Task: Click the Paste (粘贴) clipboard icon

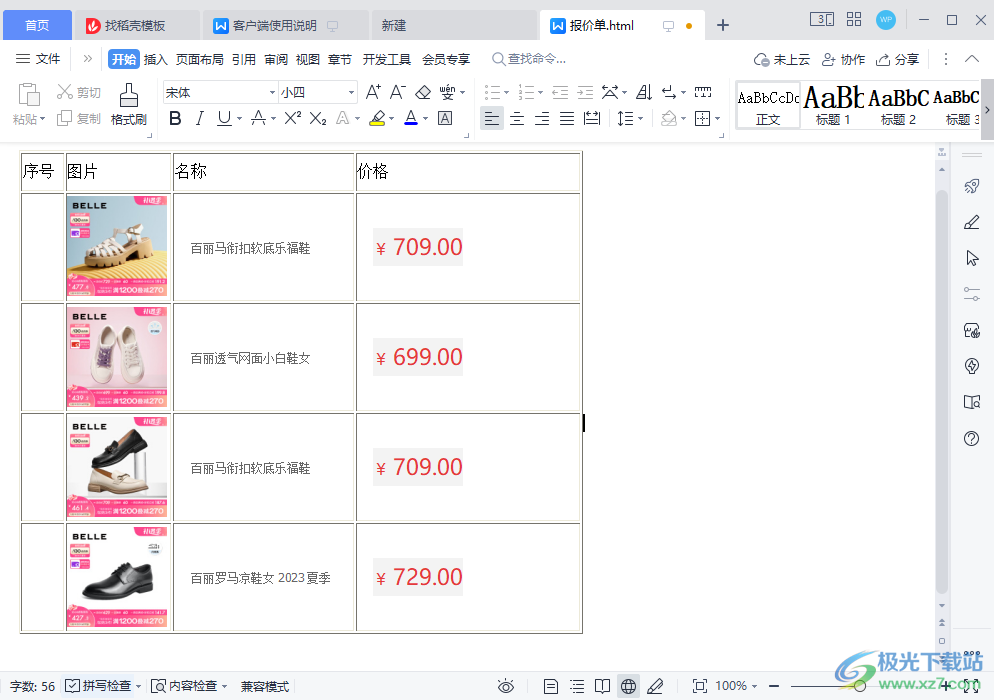Action: 29,95
